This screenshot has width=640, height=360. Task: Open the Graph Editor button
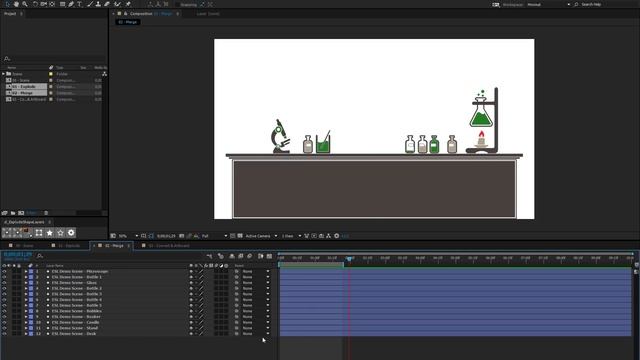[269, 256]
